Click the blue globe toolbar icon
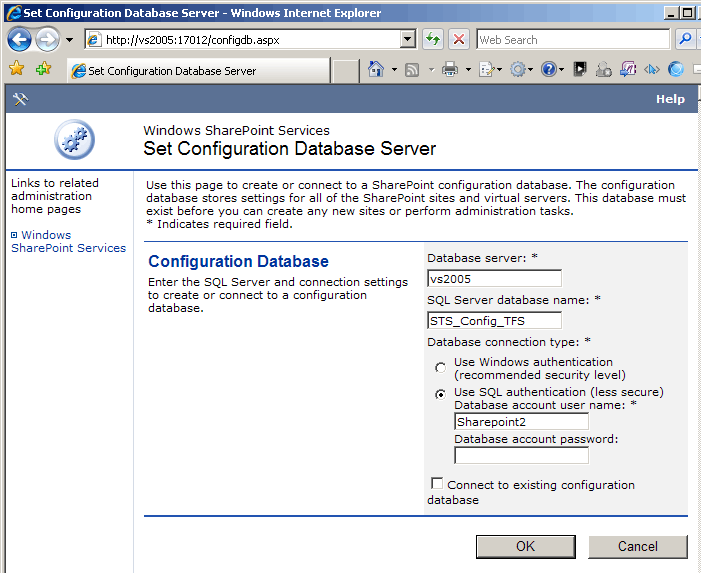This screenshot has height=573, width=701. 676,69
